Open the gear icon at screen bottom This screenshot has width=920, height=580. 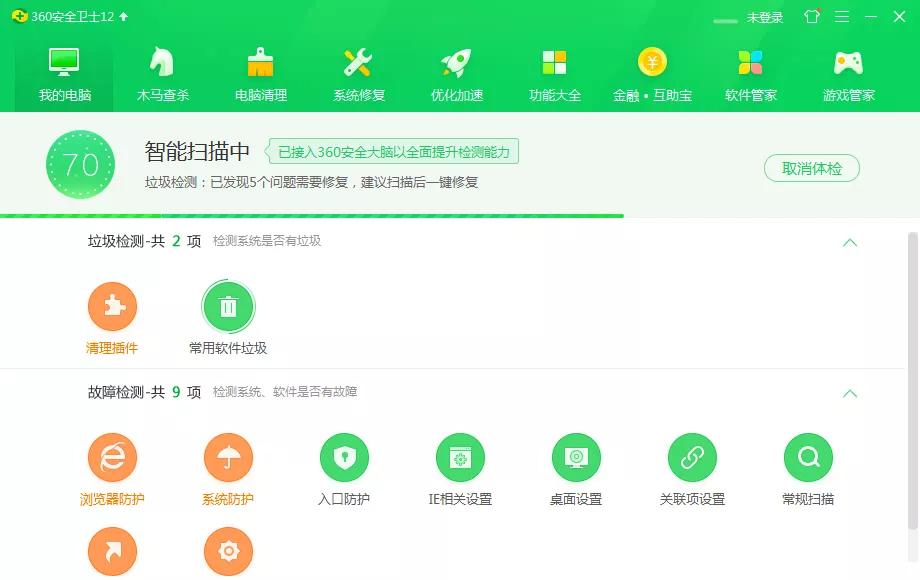click(229, 551)
